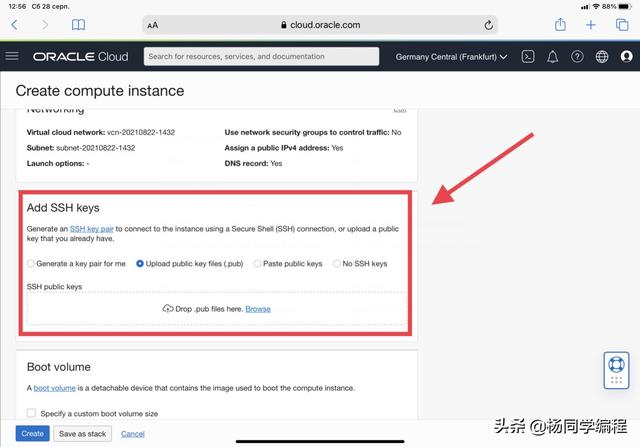The image size is (640, 447).
Task: Expand the Germany Central (Frankfurt) region dropdown
Action: (x=451, y=57)
